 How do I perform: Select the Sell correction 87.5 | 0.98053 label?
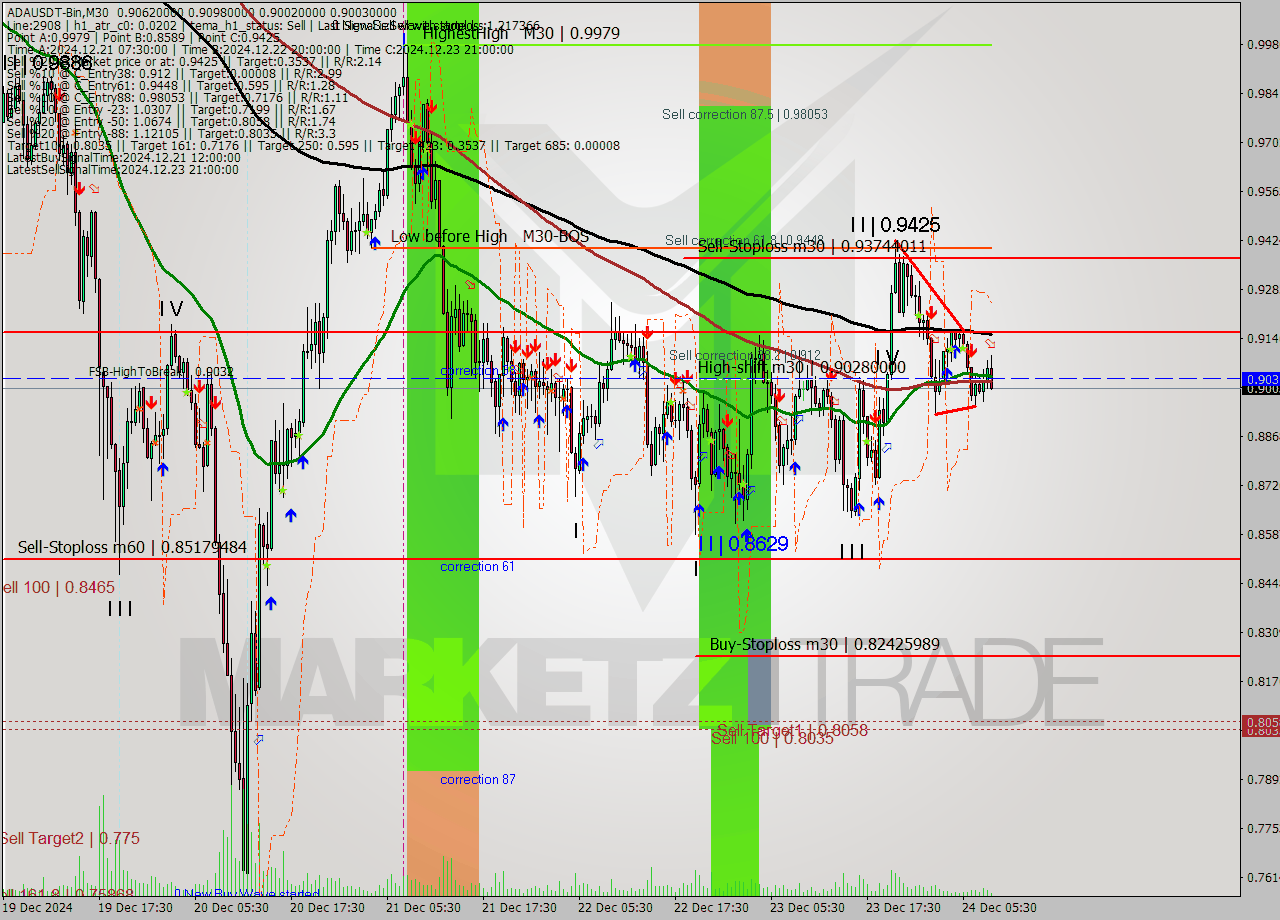coord(745,115)
